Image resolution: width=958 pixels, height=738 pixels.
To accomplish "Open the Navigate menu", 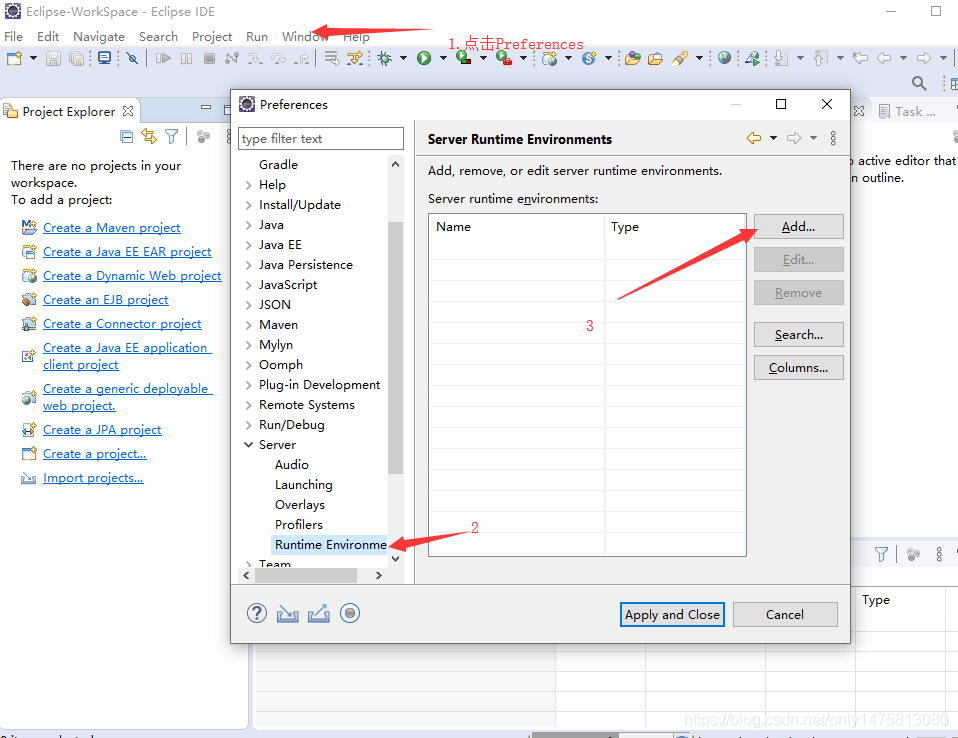I will tap(99, 37).
